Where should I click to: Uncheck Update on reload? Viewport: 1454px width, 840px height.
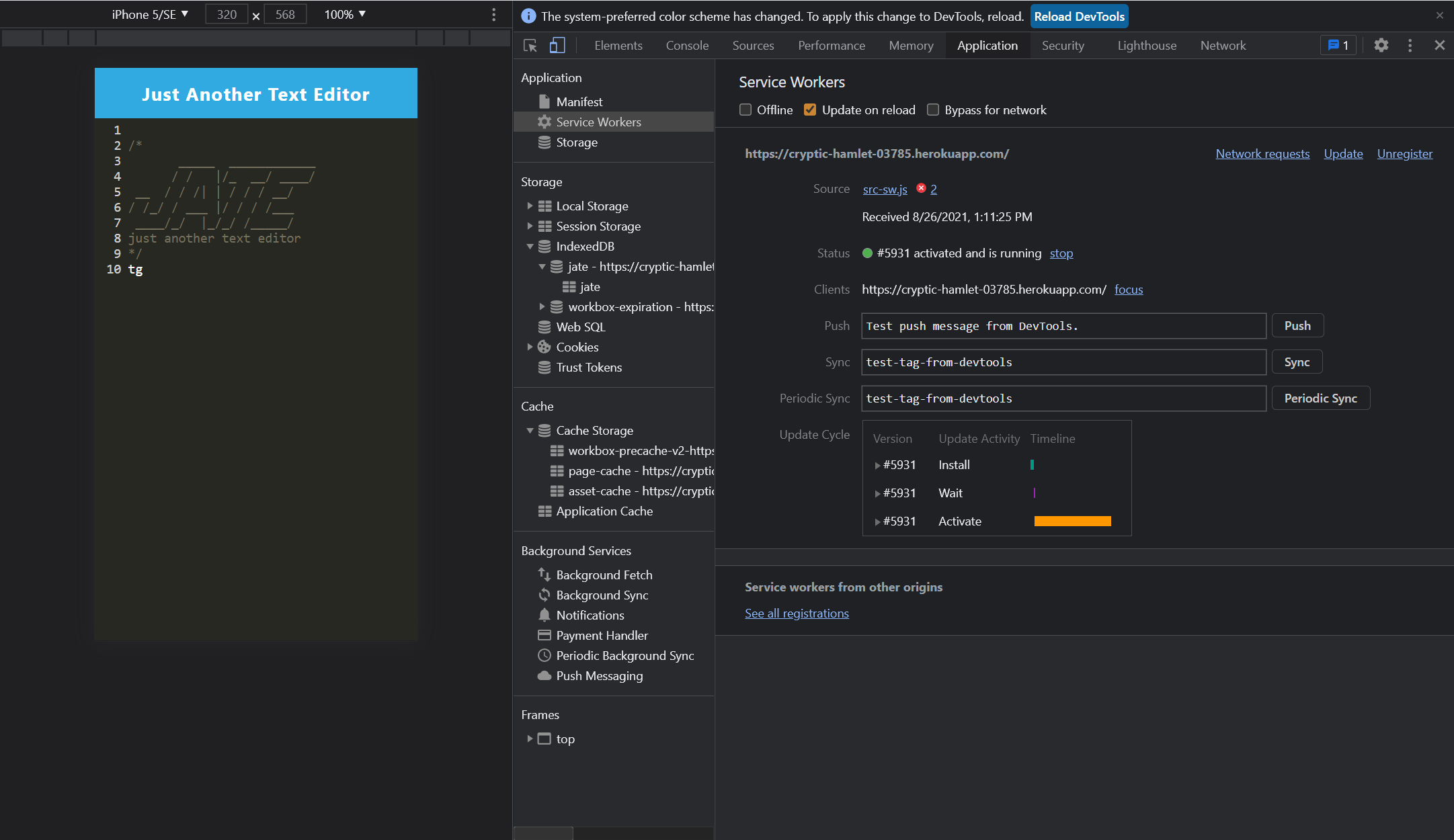coord(810,110)
